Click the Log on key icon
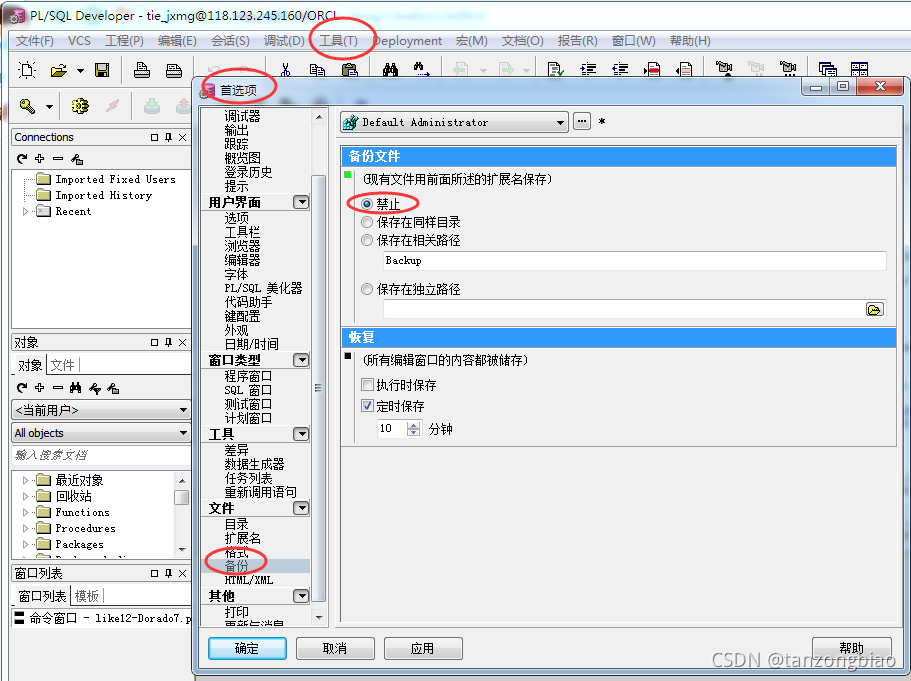 coord(27,106)
